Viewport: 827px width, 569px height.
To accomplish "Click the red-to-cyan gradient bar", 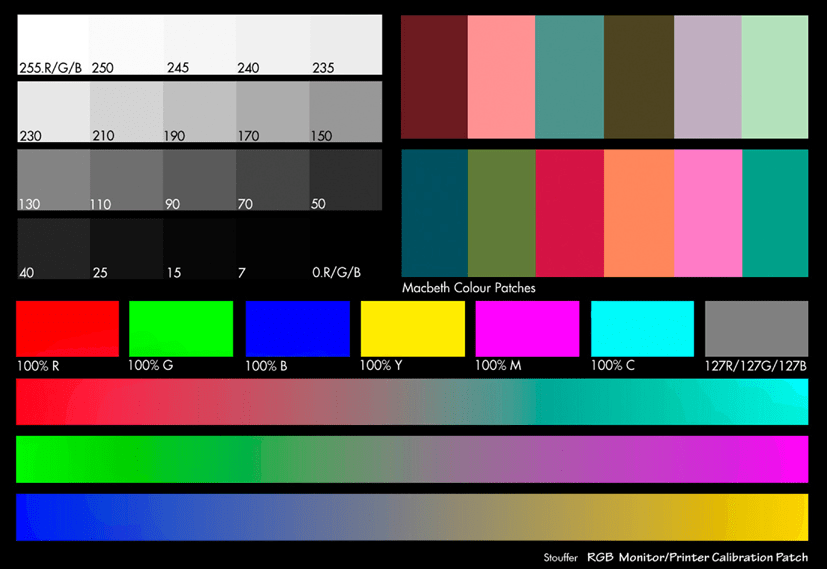I will point(412,402).
